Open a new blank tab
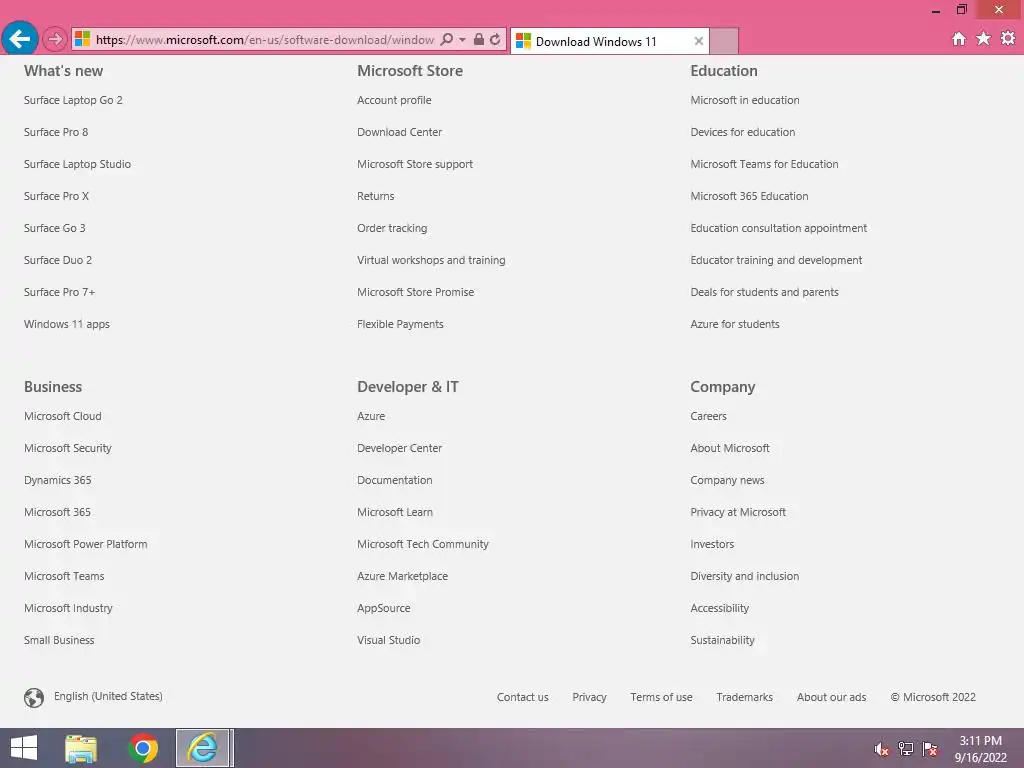This screenshot has width=1024, height=768. [x=724, y=41]
